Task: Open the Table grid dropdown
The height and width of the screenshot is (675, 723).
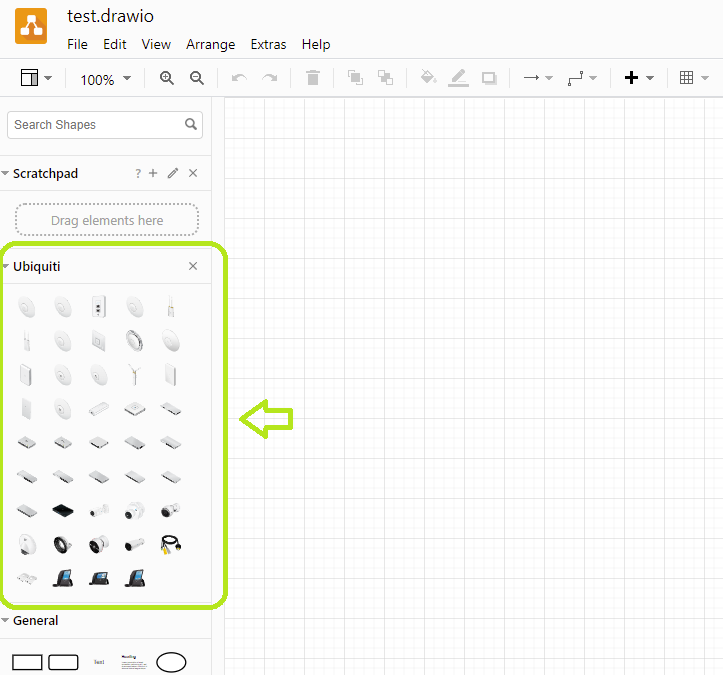Action: point(694,77)
